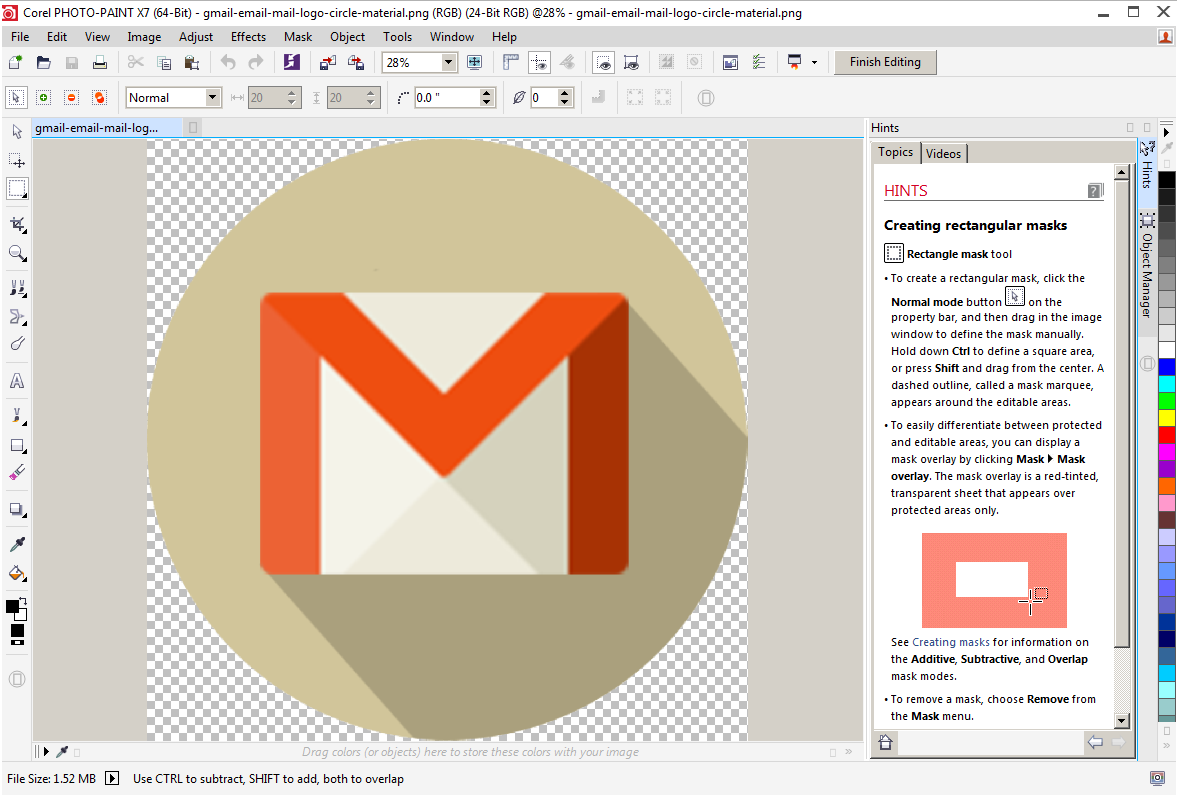Open the Normal mask style dropdown
This screenshot has height=799, width=1177.
point(212,98)
